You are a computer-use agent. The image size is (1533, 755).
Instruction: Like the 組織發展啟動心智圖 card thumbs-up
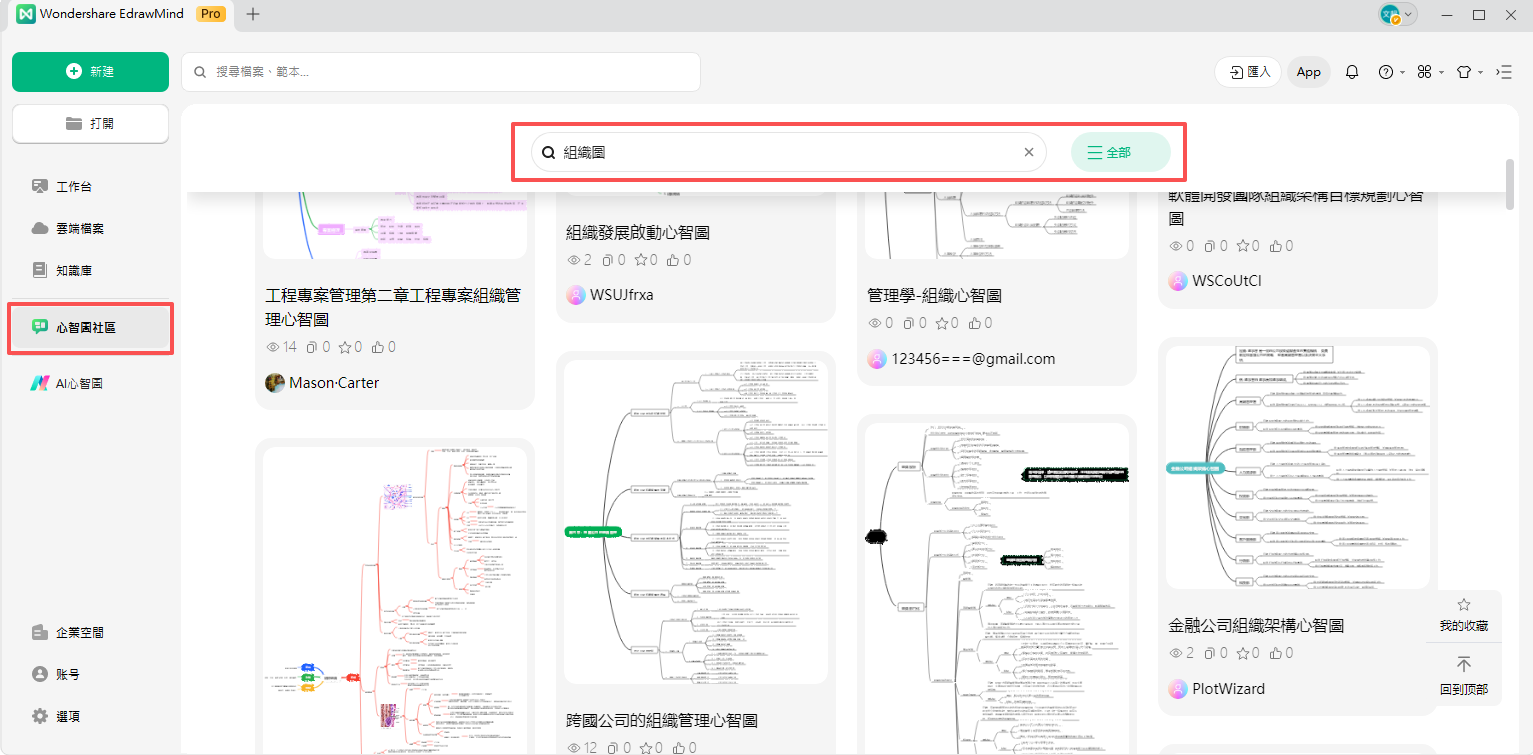click(x=673, y=260)
